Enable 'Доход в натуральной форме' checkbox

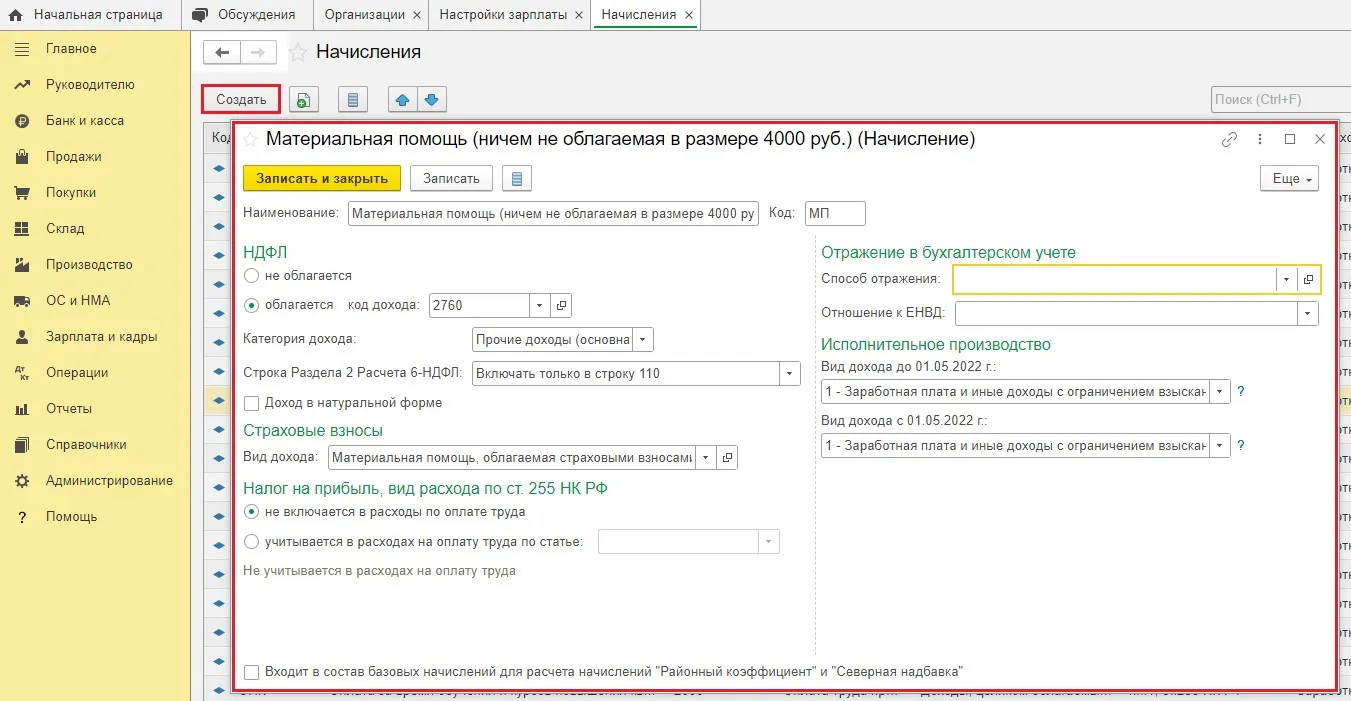tap(252, 403)
